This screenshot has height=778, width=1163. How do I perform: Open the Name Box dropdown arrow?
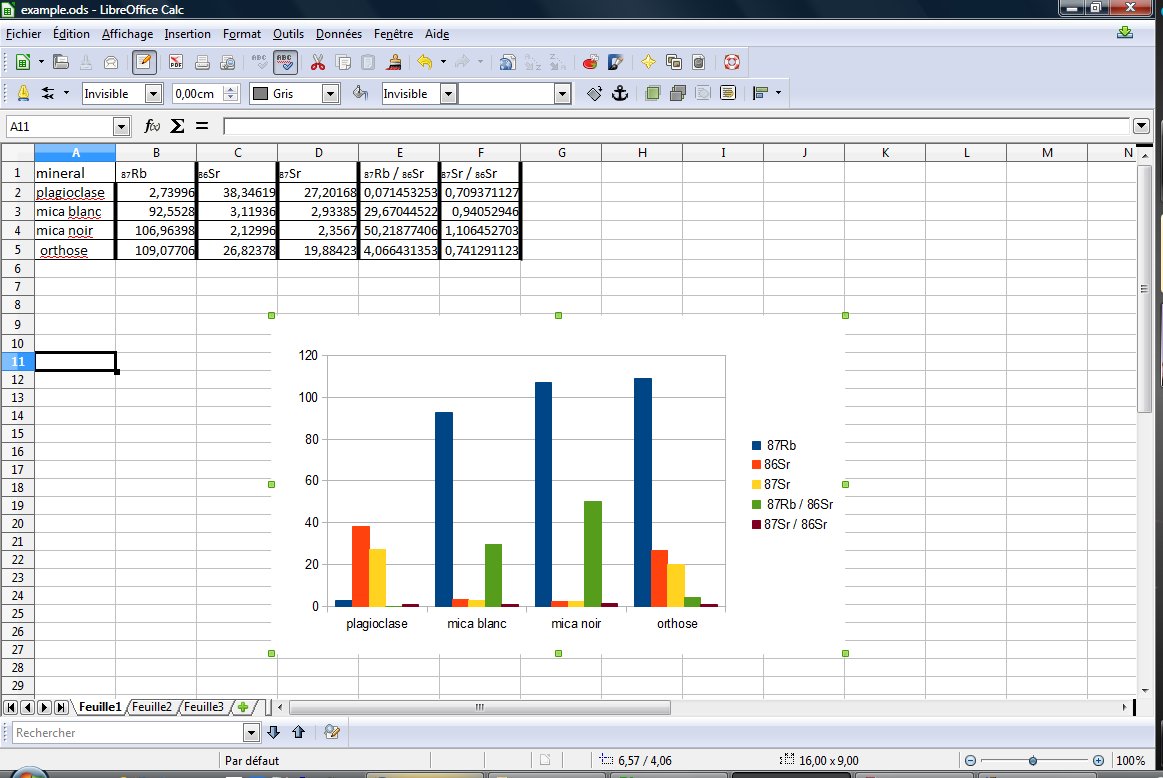(x=122, y=127)
